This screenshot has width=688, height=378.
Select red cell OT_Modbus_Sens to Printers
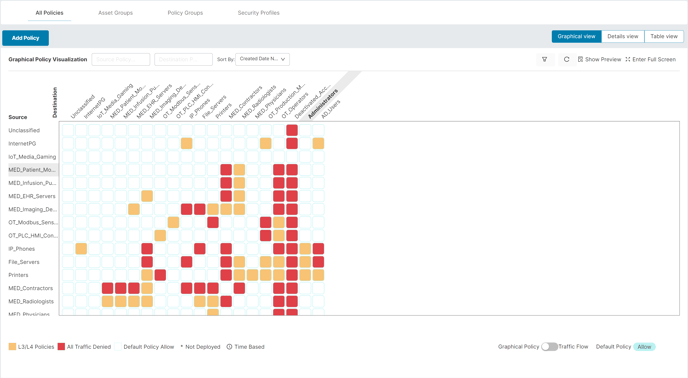213,223
